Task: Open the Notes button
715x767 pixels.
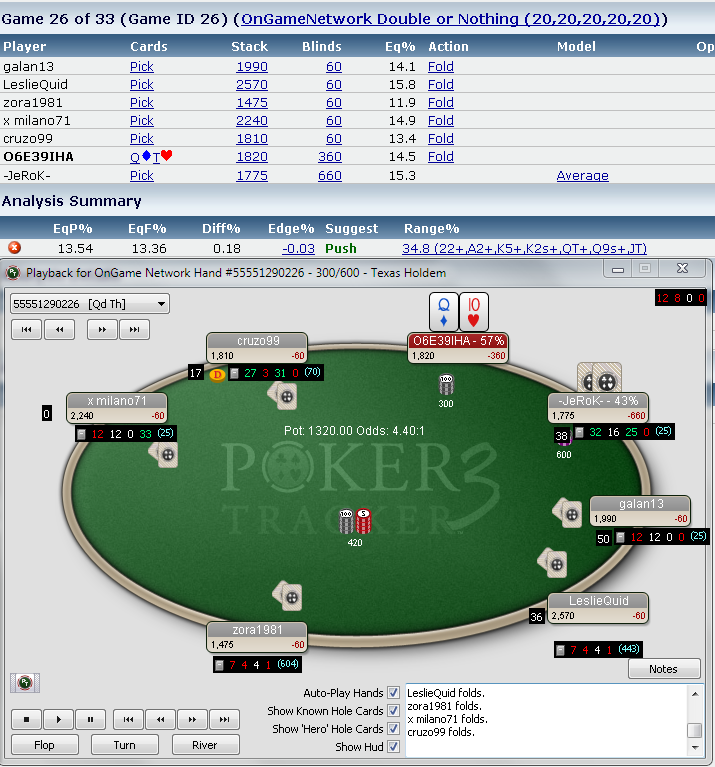Action: 663,669
